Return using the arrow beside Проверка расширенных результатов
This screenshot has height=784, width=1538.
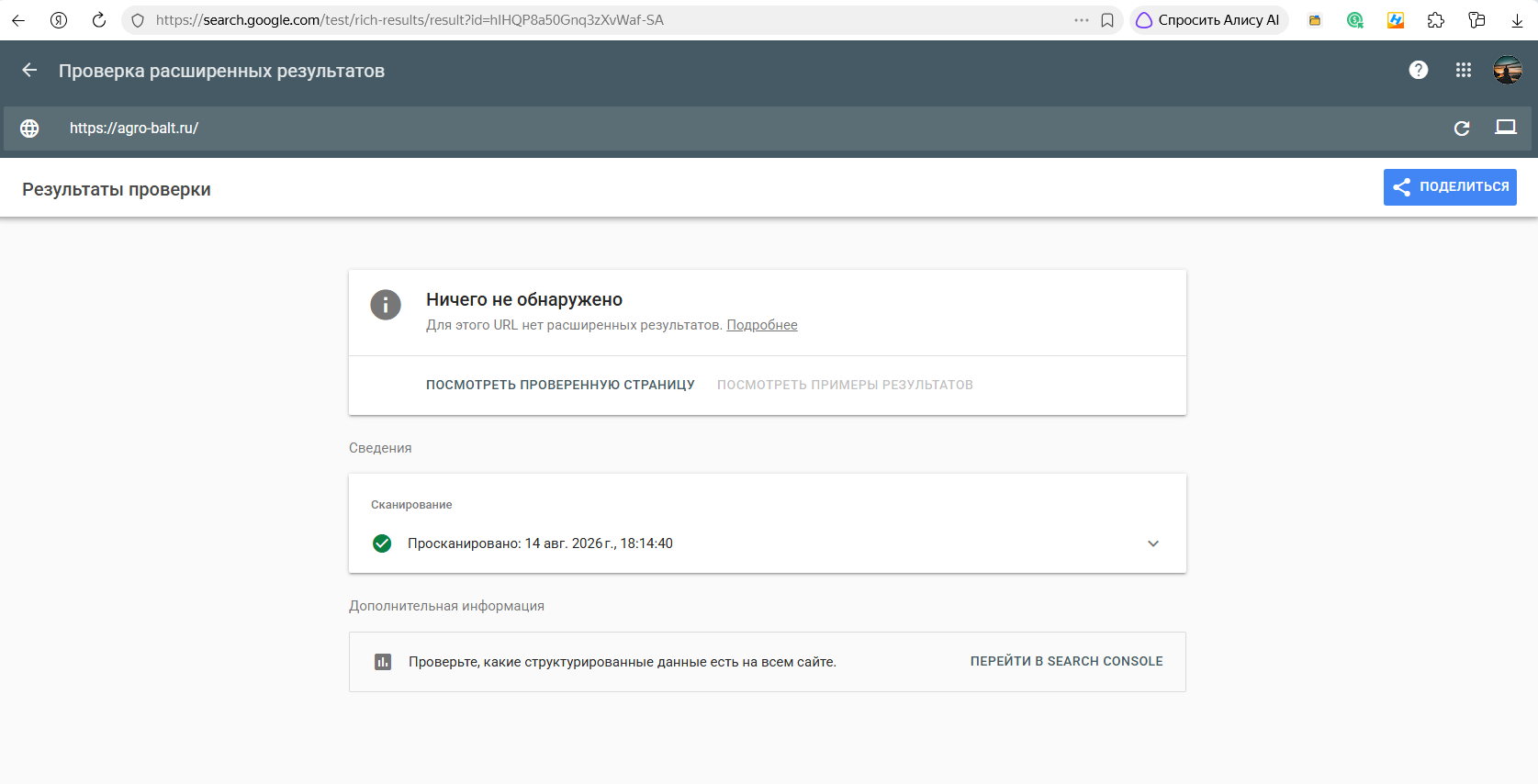[29, 71]
